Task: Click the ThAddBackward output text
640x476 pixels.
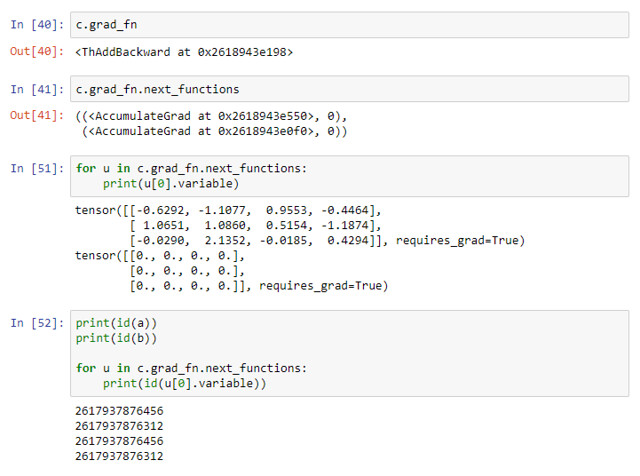Action: click(184, 51)
